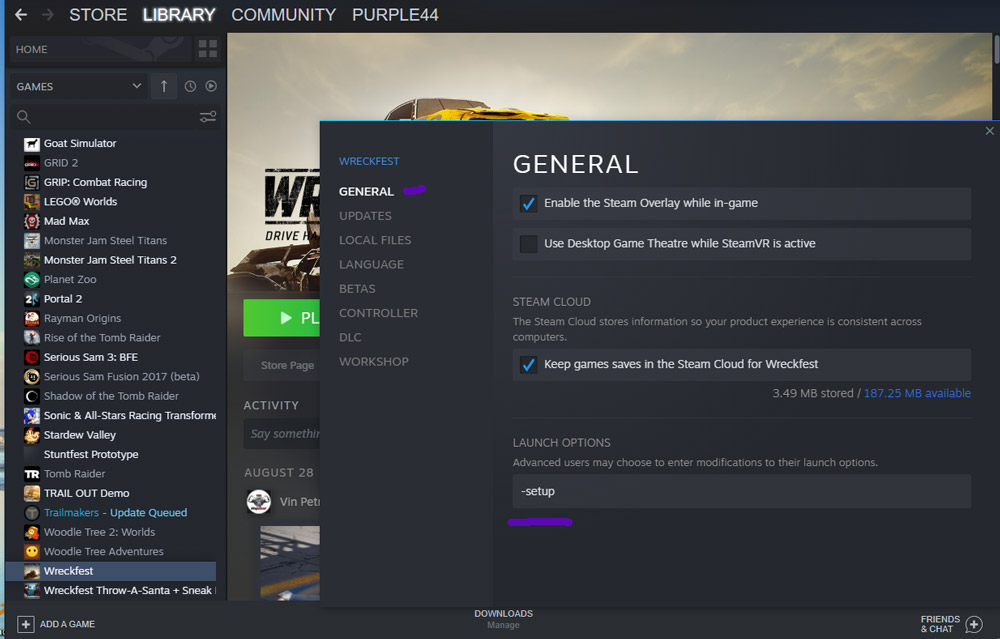
Task: Filter by ready-to-play games icon
Action: [x=211, y=86]
